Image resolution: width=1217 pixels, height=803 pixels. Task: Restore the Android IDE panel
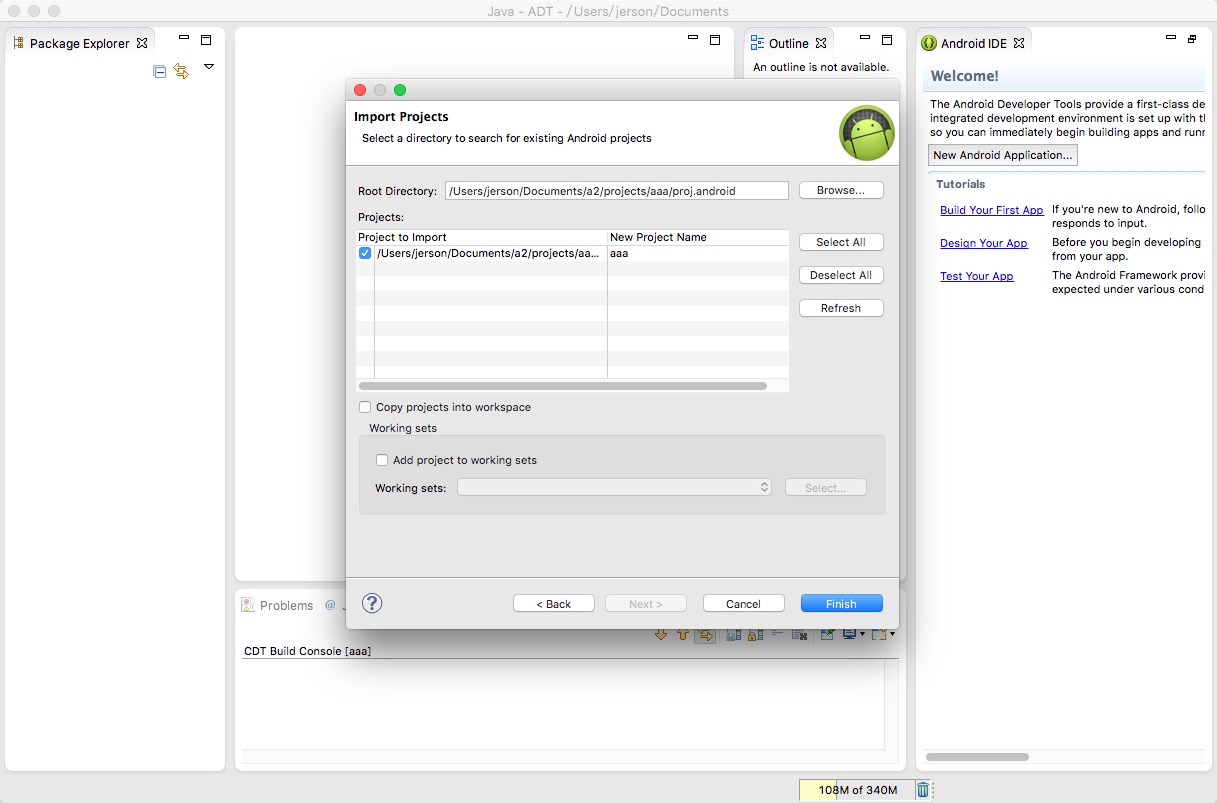coord(1192,40)
